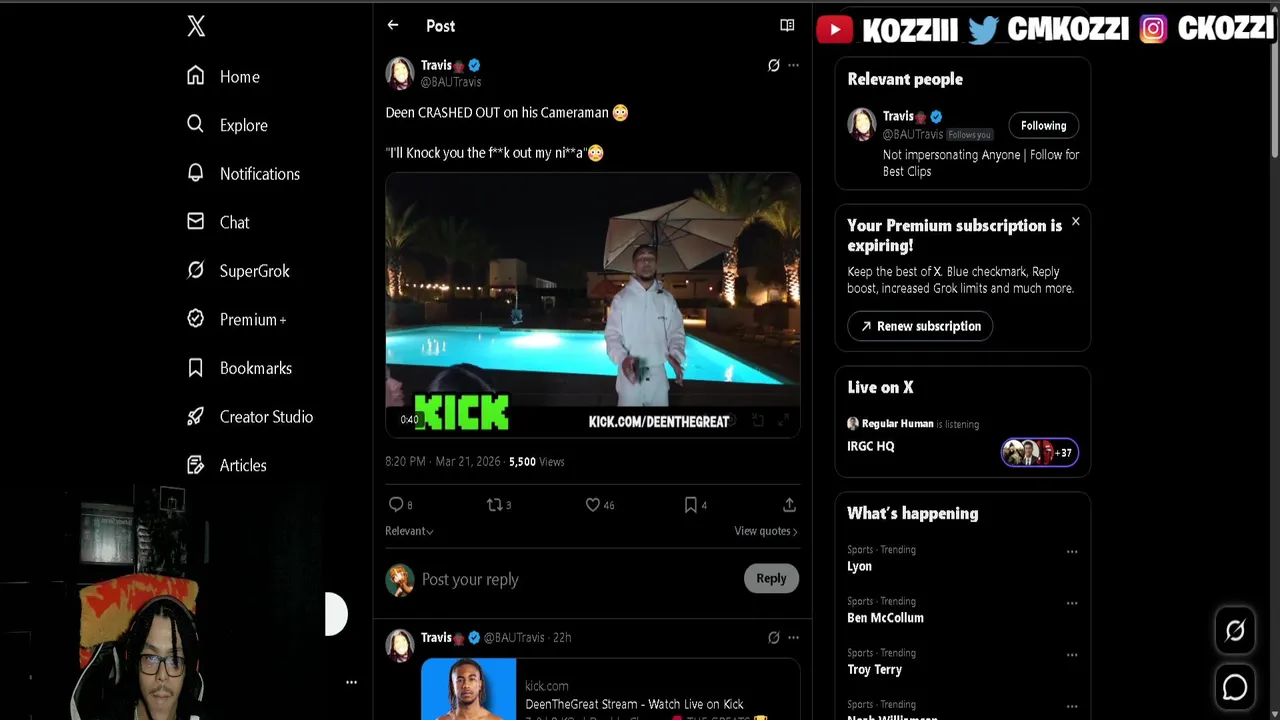Like the post with the heart icon
This screenshot has width=1280, height=720.
(593, 505)
